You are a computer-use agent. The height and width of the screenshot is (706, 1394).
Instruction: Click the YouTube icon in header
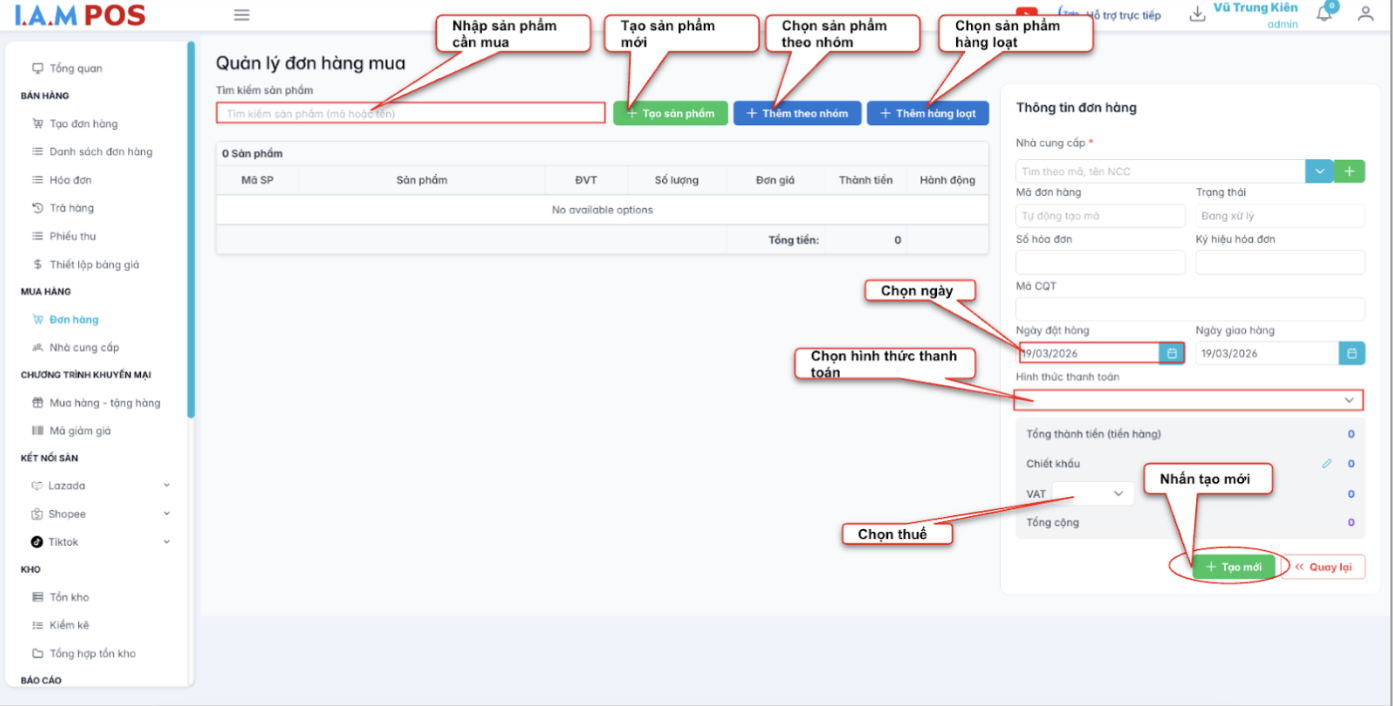(x=1026, y=12)
